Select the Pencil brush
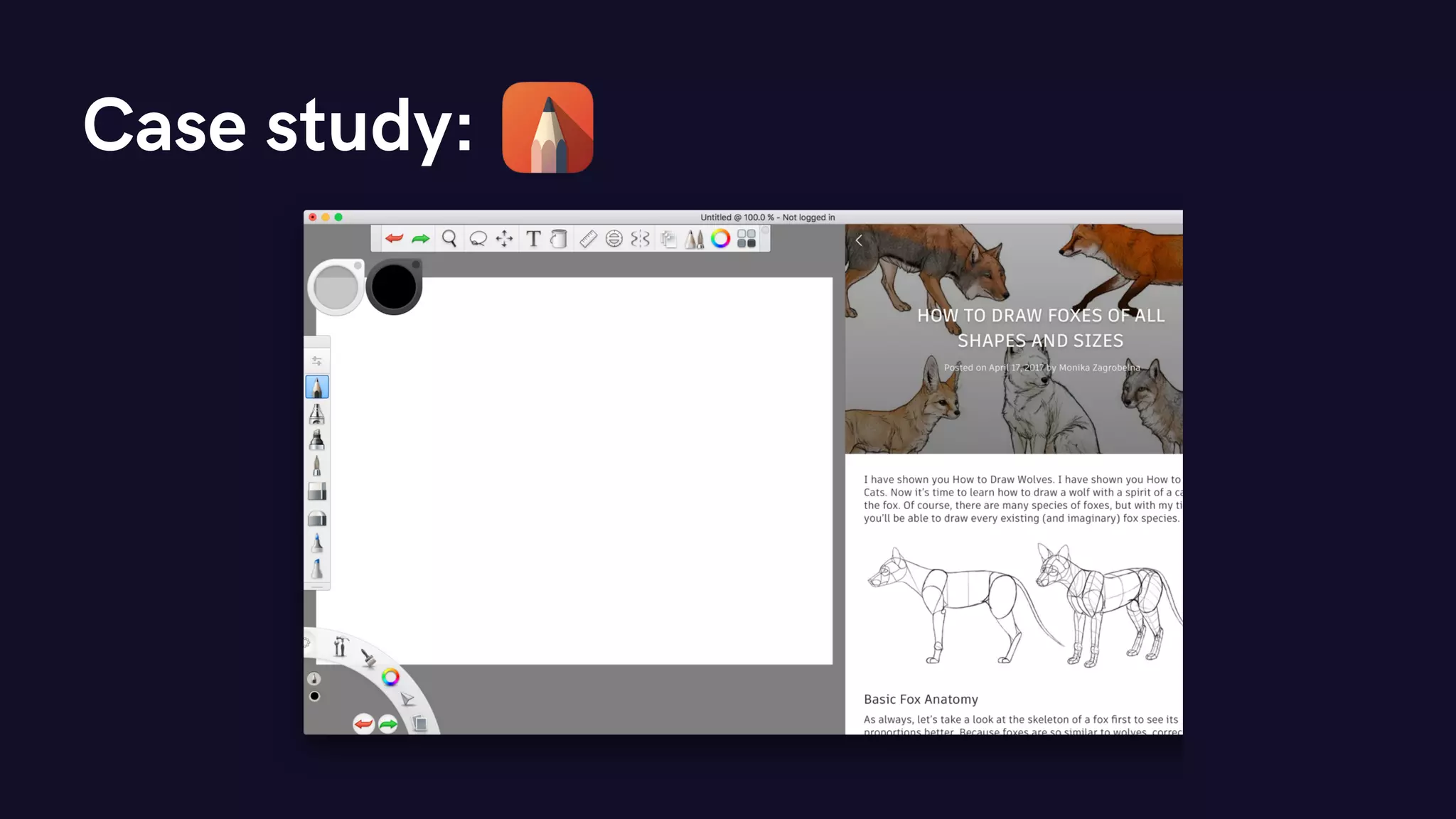Screen dimensions: 1456x819 coord(317,387)
